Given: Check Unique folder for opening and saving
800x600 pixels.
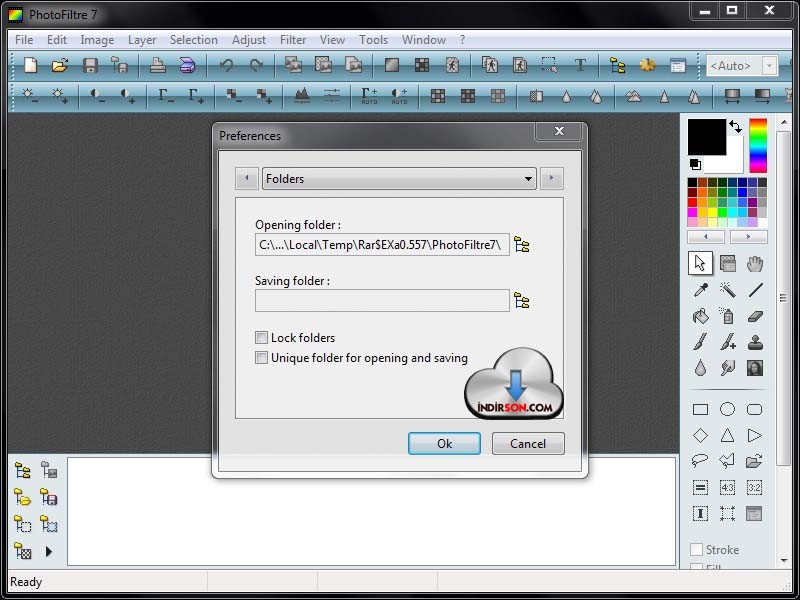Looking at the screenshot, I should tap(261, 358).
